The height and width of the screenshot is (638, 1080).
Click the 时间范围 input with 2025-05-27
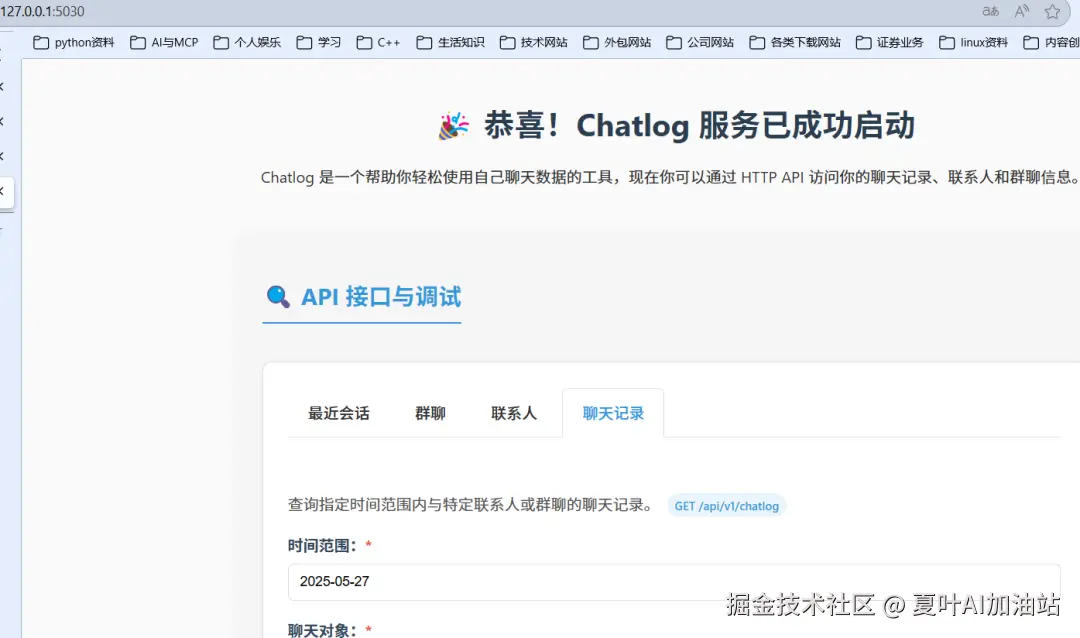(x=674, y=582)
